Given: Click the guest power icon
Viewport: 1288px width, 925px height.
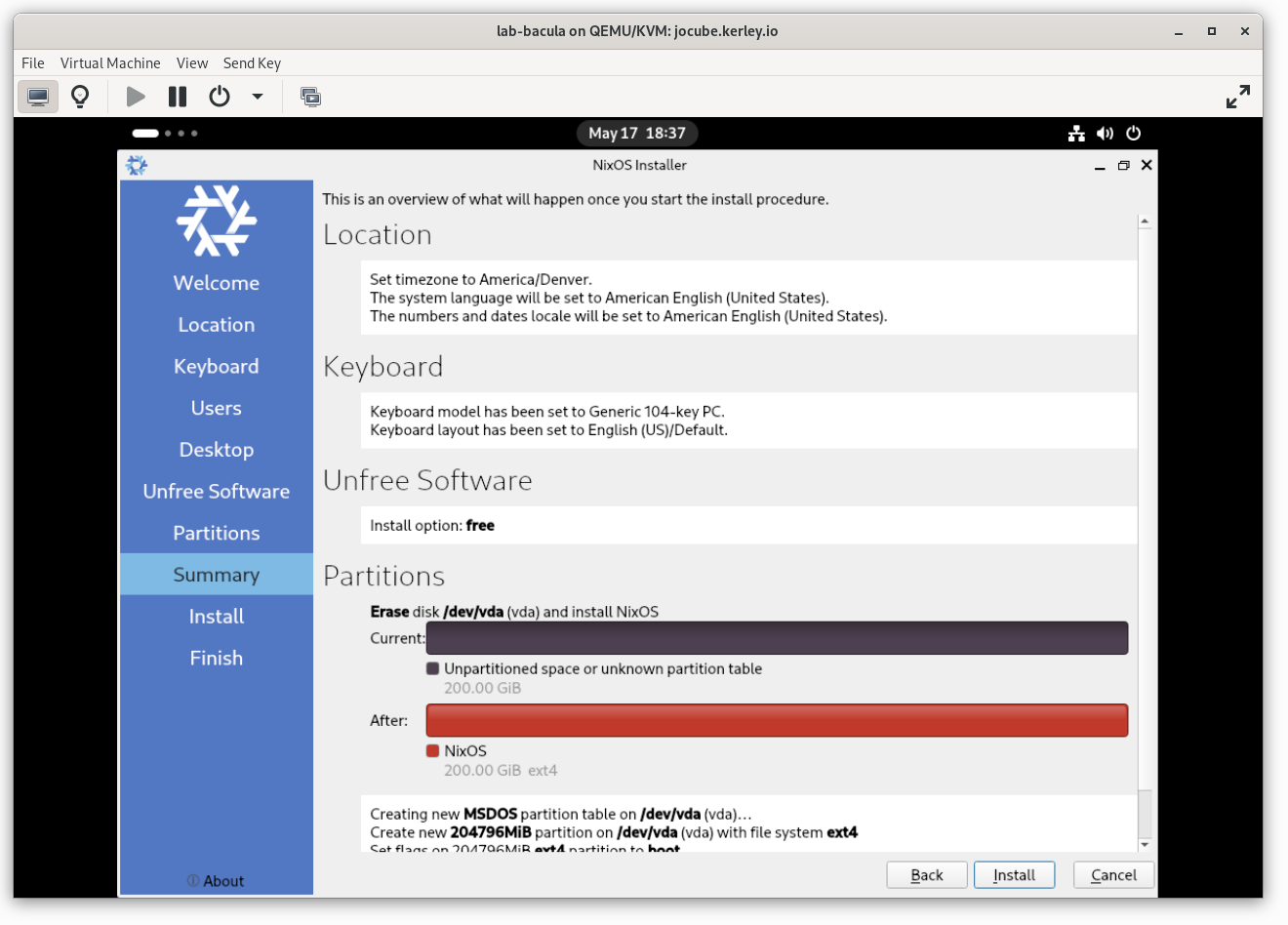Looking at the screenshot, I should point(1133,134).
